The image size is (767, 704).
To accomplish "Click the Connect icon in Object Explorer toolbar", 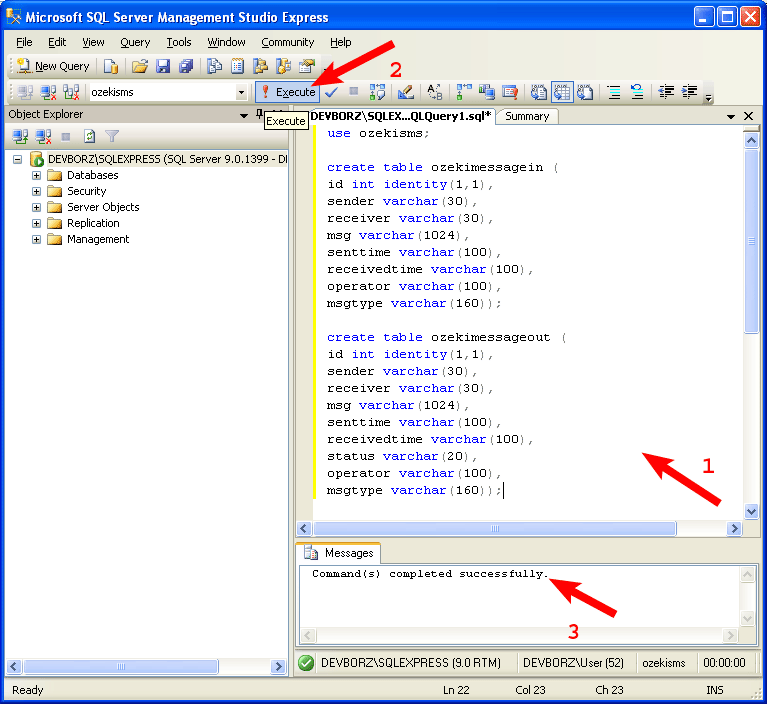I will point(20,136).
